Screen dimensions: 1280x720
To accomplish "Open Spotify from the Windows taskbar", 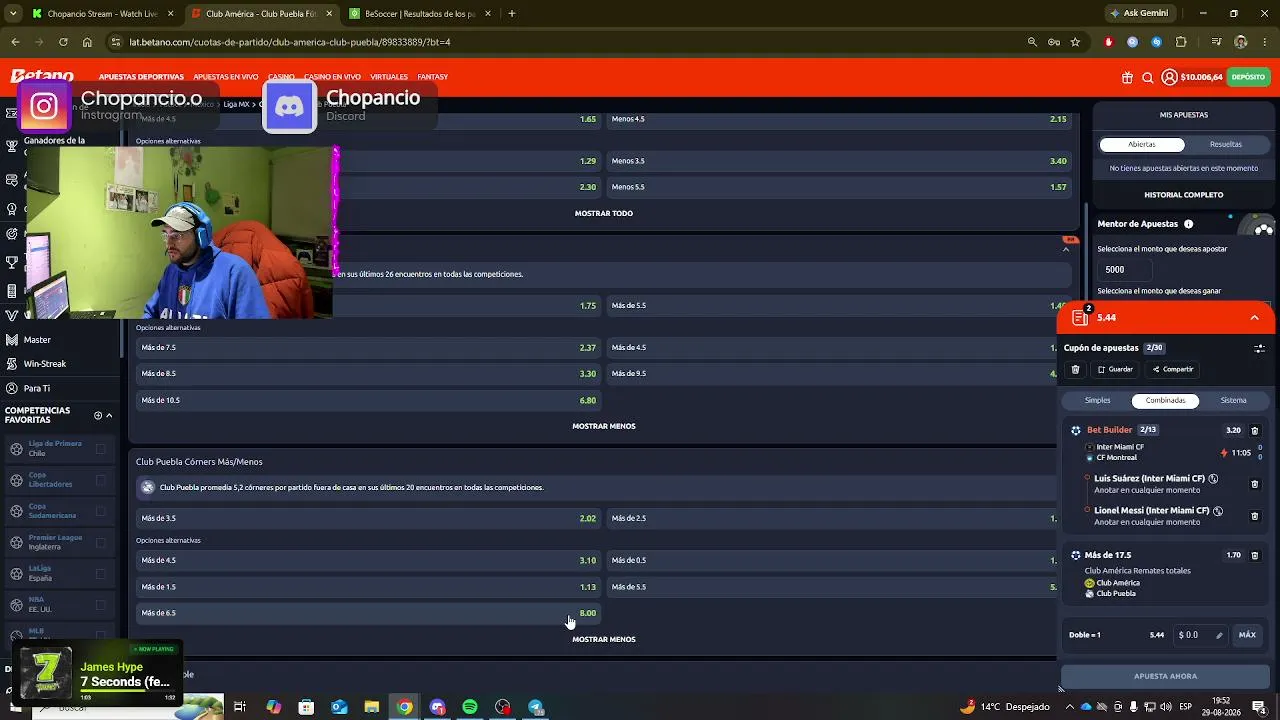I will tap(470, 707).
